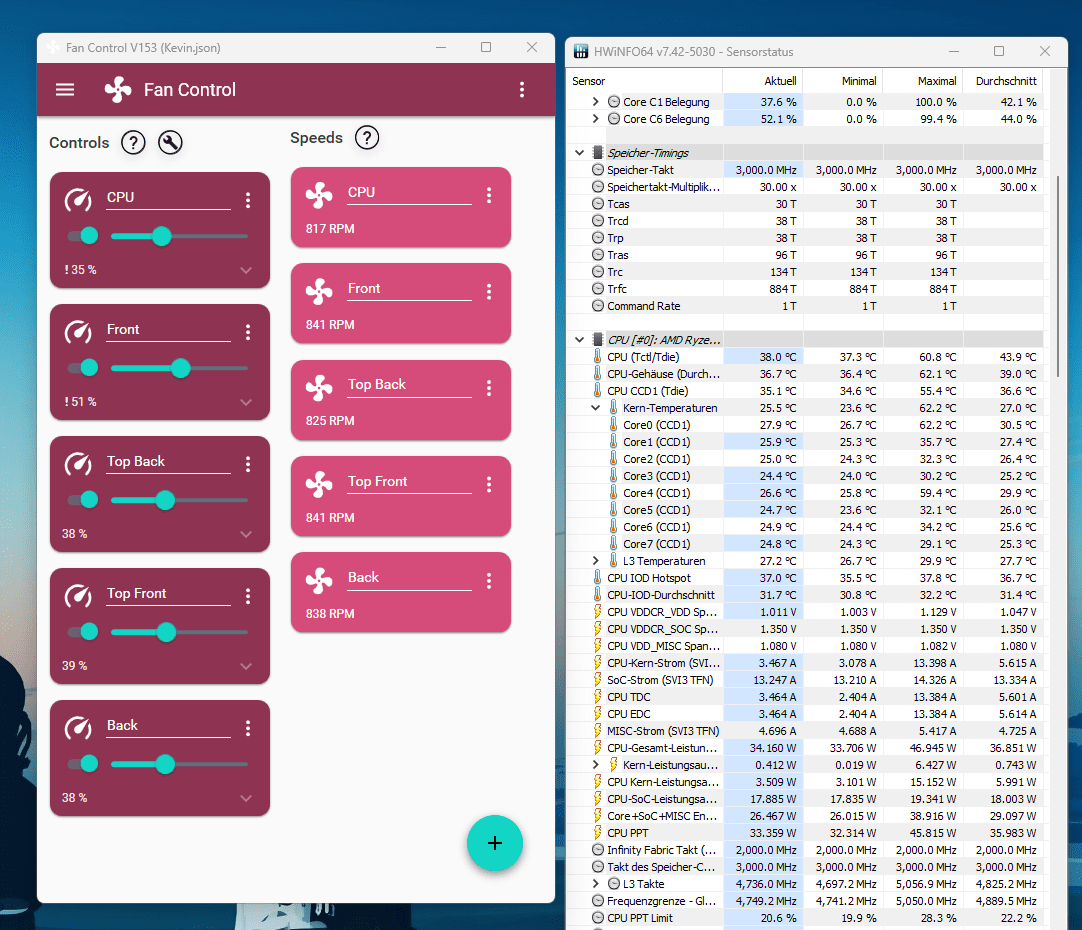1082x930 pixels.
Task: Click the fan icon on Top Back speed card
Action: [319, 388]
